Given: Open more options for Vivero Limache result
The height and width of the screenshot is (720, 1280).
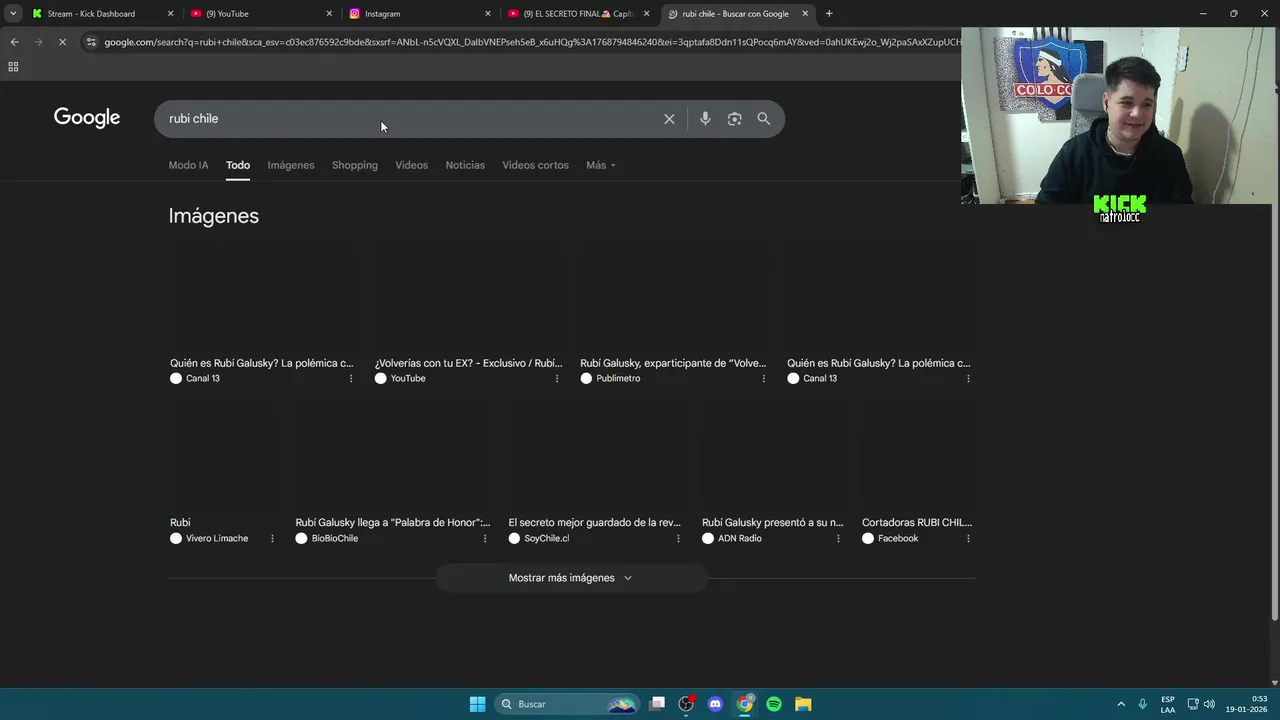Looking at the screenshot, I should click(272, 539).
